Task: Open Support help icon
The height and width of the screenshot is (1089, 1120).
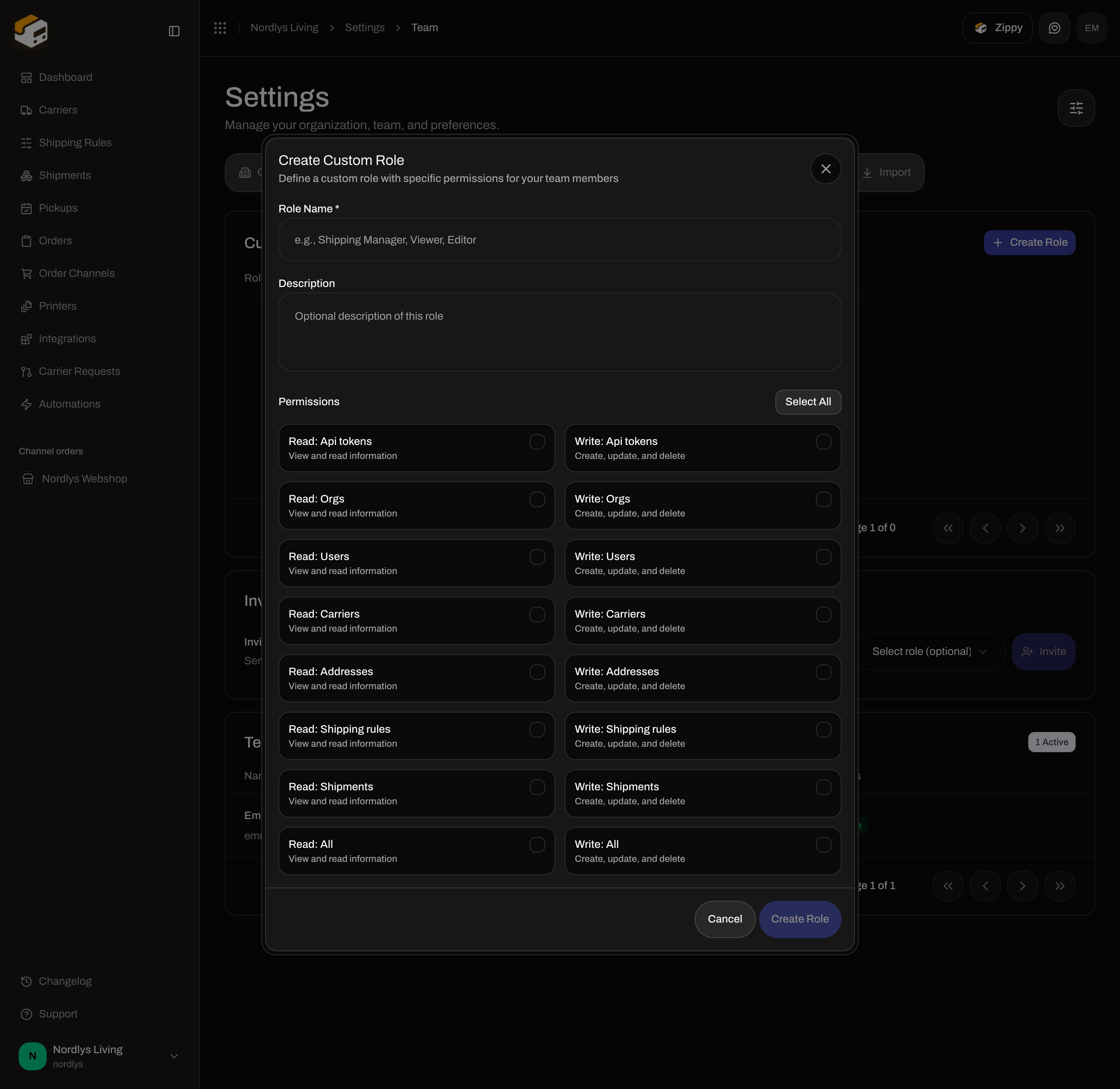Action: tap(26, 1014)
